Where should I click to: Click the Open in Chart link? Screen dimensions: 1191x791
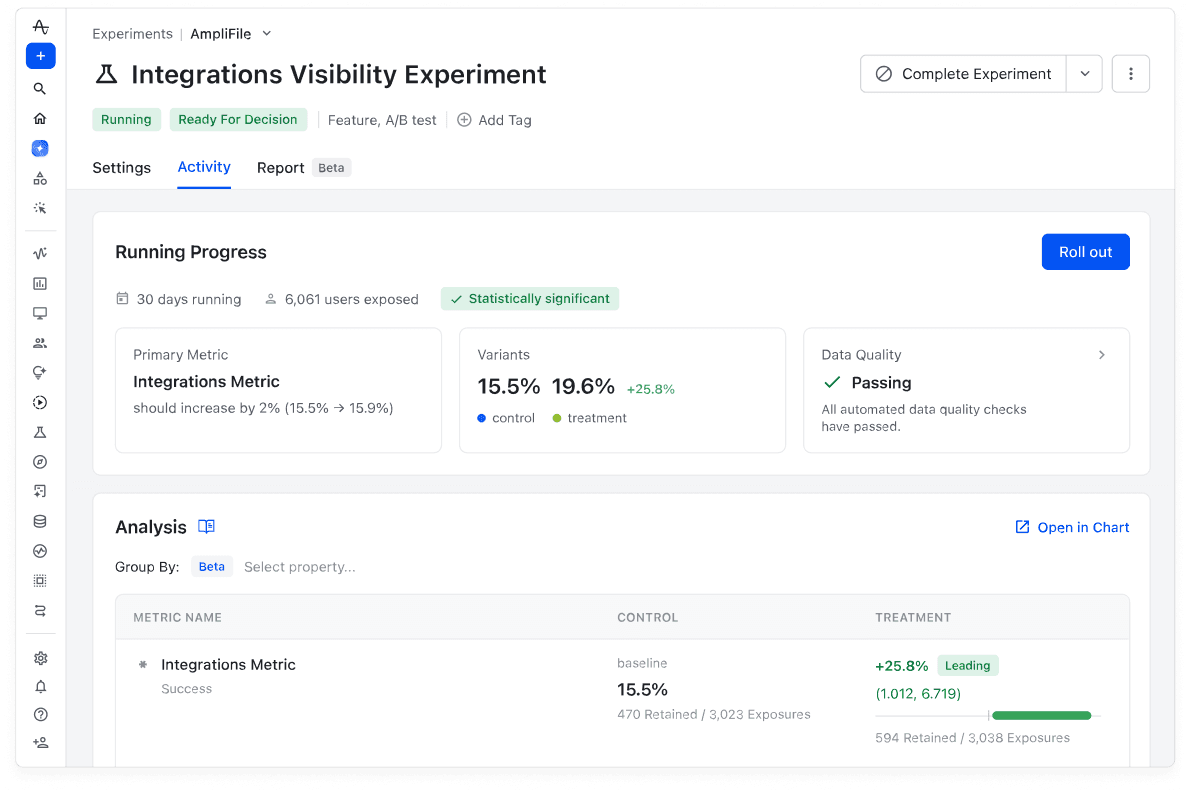[1072, 527]
